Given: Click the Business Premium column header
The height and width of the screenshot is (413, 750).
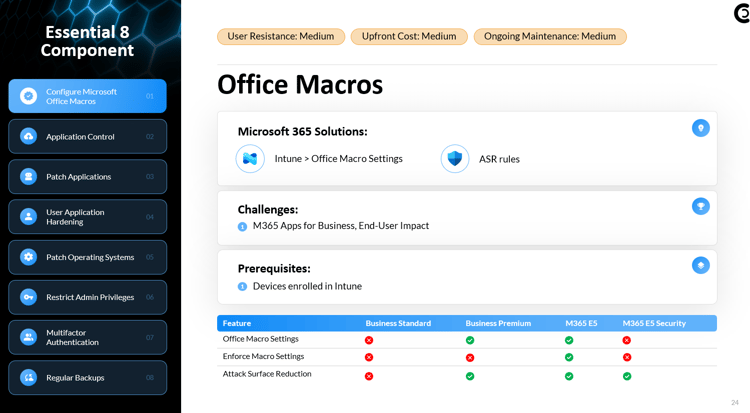Looking at the screenshot, I should tap(498, 323).
